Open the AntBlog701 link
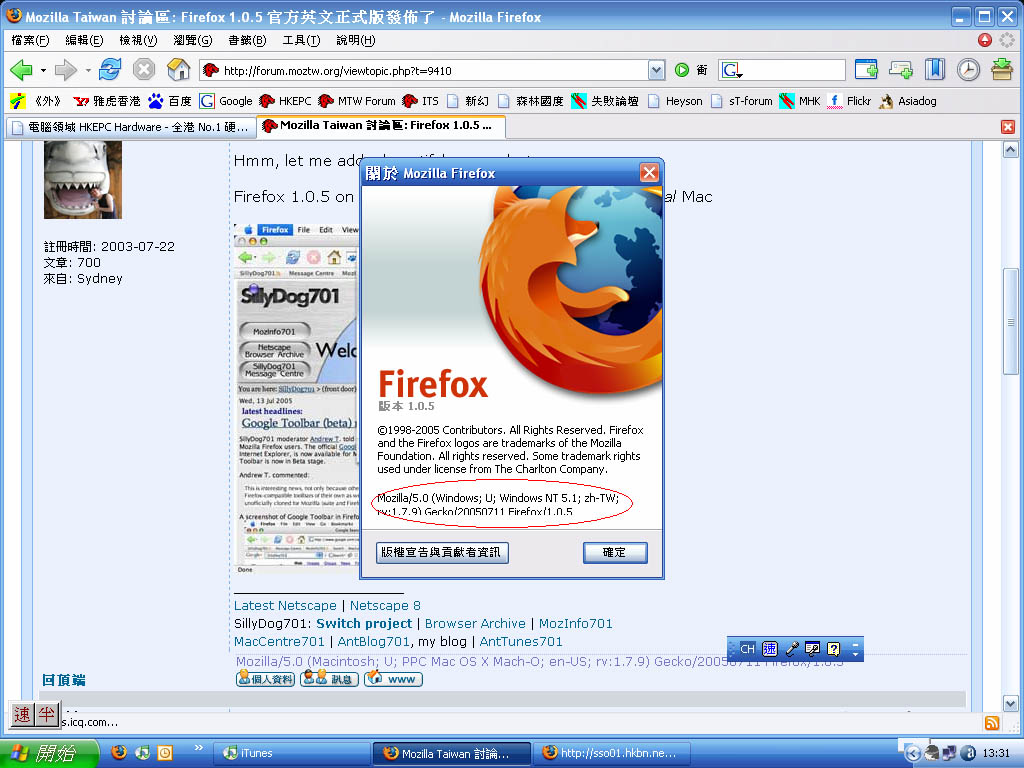The height and width of the screenshot is (768, 1024). point(374,641)
